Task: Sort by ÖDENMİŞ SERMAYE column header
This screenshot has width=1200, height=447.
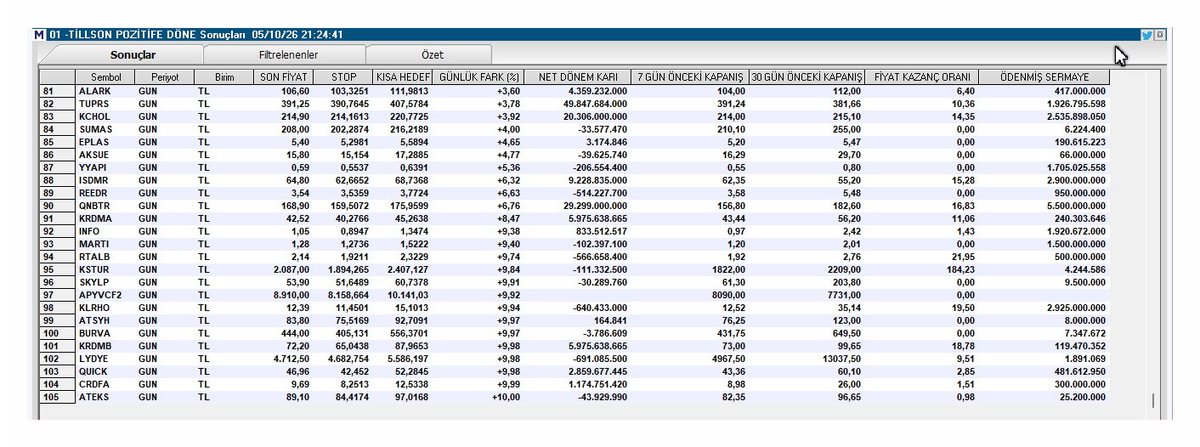Action: (x=1042, y=77)
